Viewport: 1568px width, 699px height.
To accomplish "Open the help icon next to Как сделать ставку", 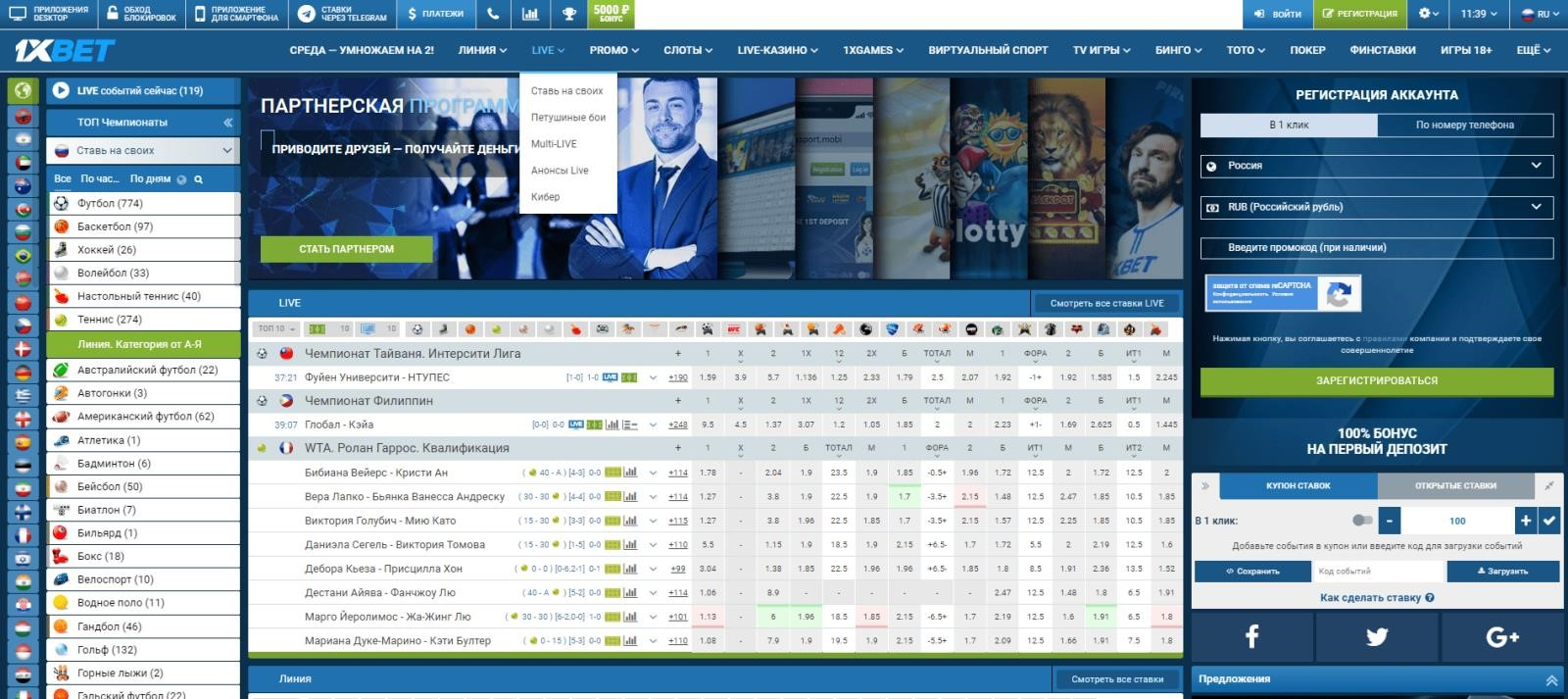I will coord(1430,597).
